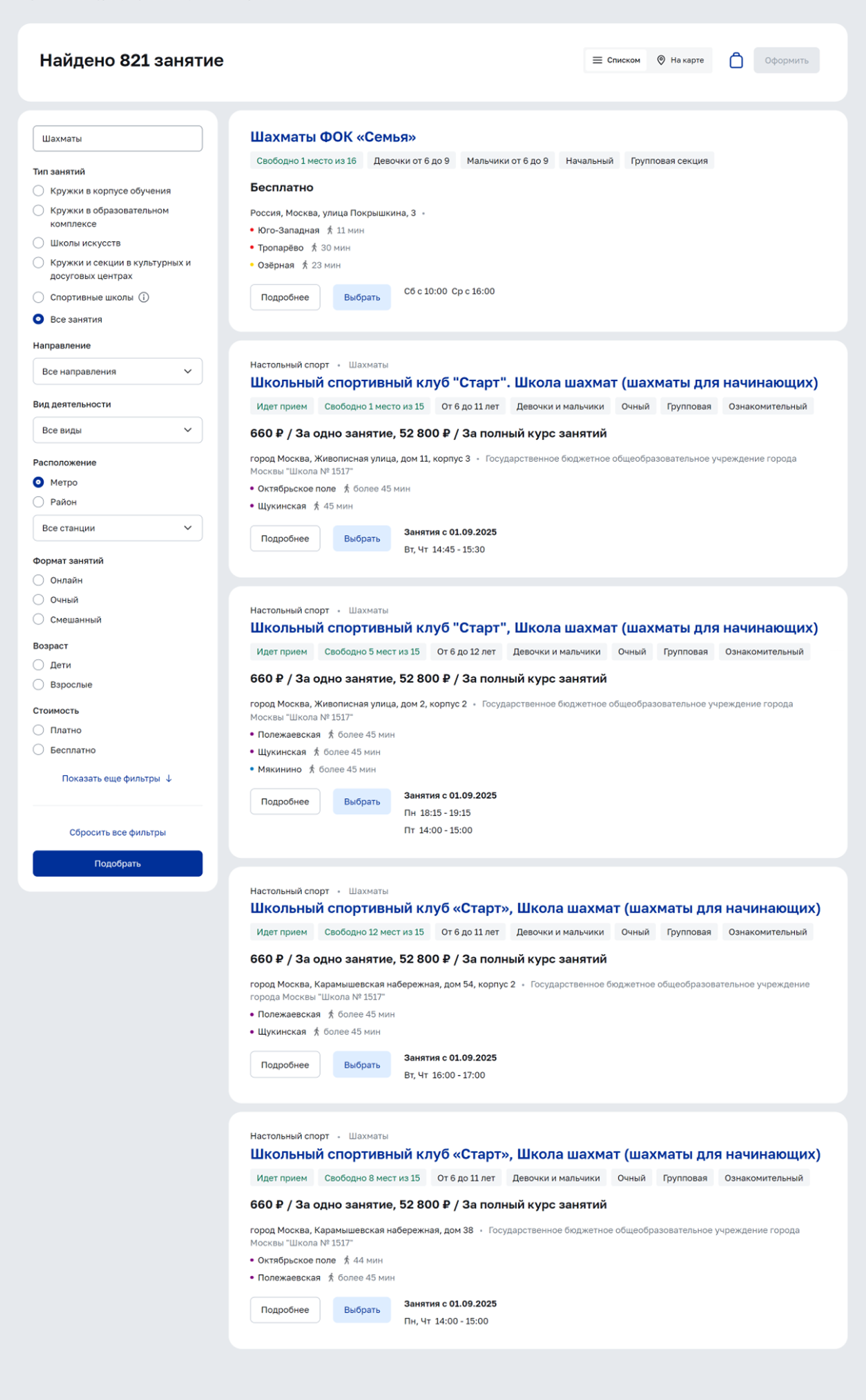Open the Все направления dropdown
The height and width of the screenshot is (1400, 866).
118,371
